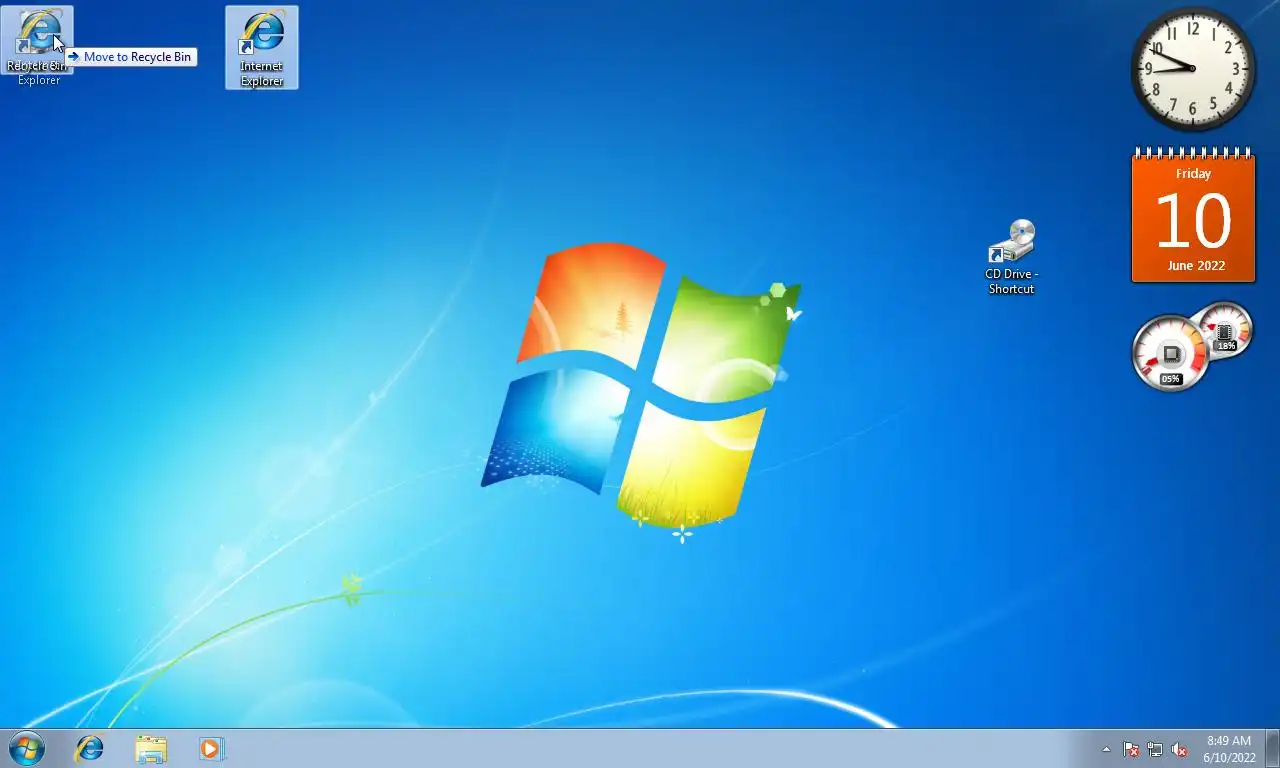Select the CD Drive - Shortcut icon
Viewport: 1280px width, 768px height.
coord(1011,257)
